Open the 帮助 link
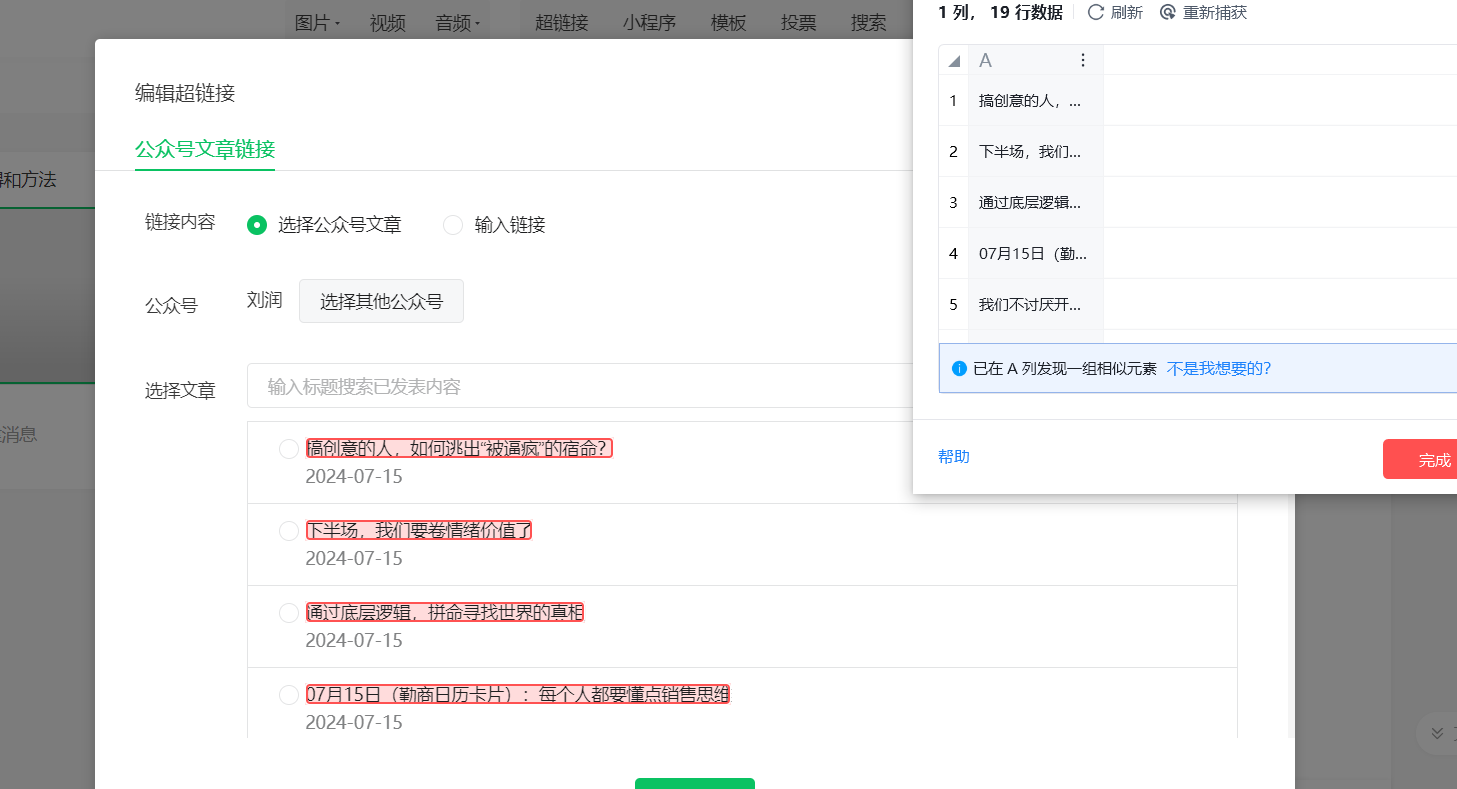This screenshot has height=789, width=1457. [x=954, y=457]
